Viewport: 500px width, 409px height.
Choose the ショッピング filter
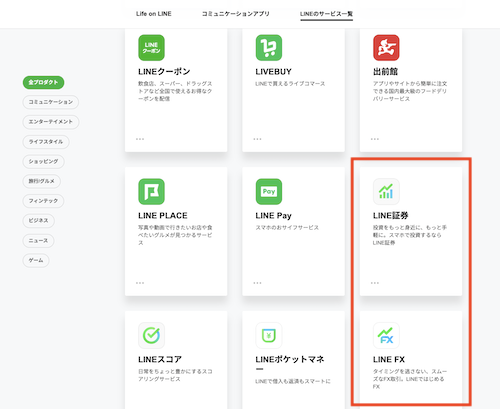pos(43,161)
